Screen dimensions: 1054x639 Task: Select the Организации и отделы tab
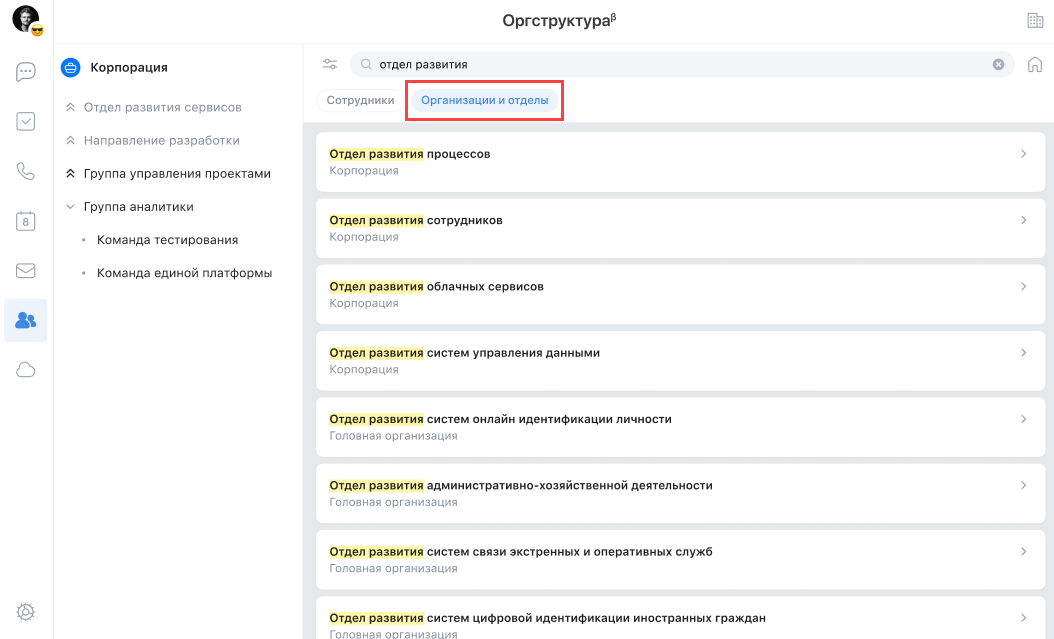484,101
